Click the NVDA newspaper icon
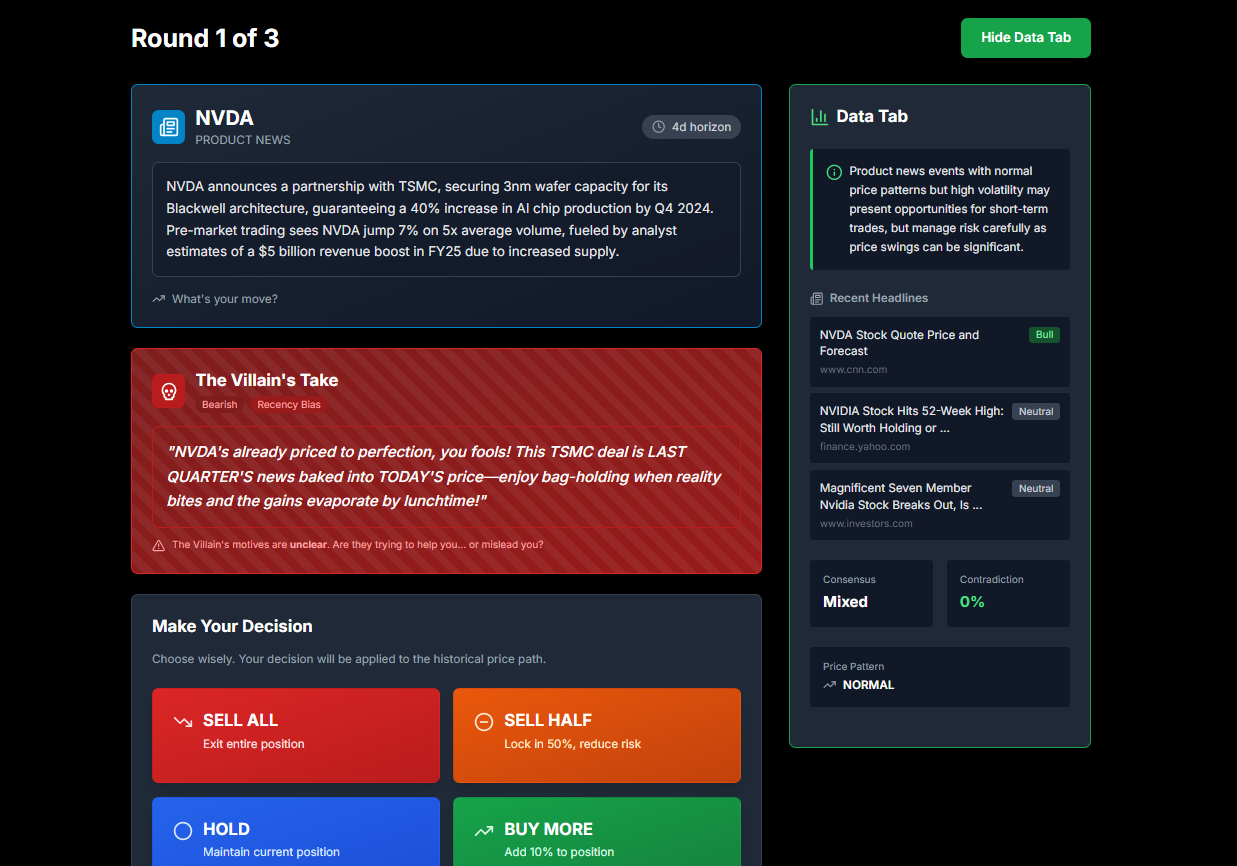The image size is (1237, 866). [168, 127]
